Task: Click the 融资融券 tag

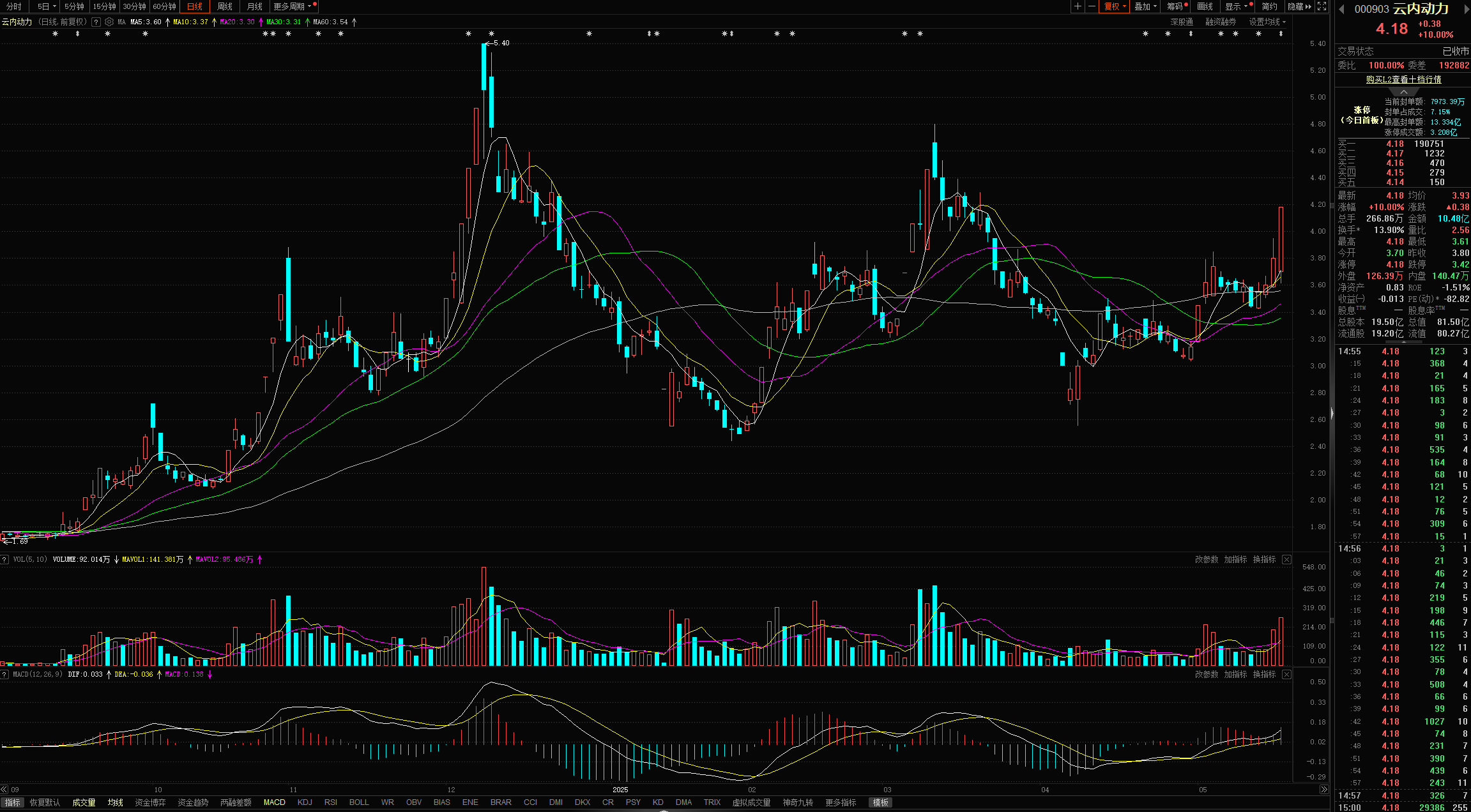Action: (1221, 22)
